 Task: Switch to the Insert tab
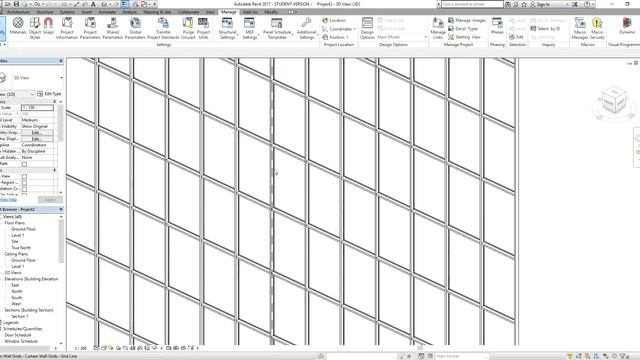click(87, 12)
